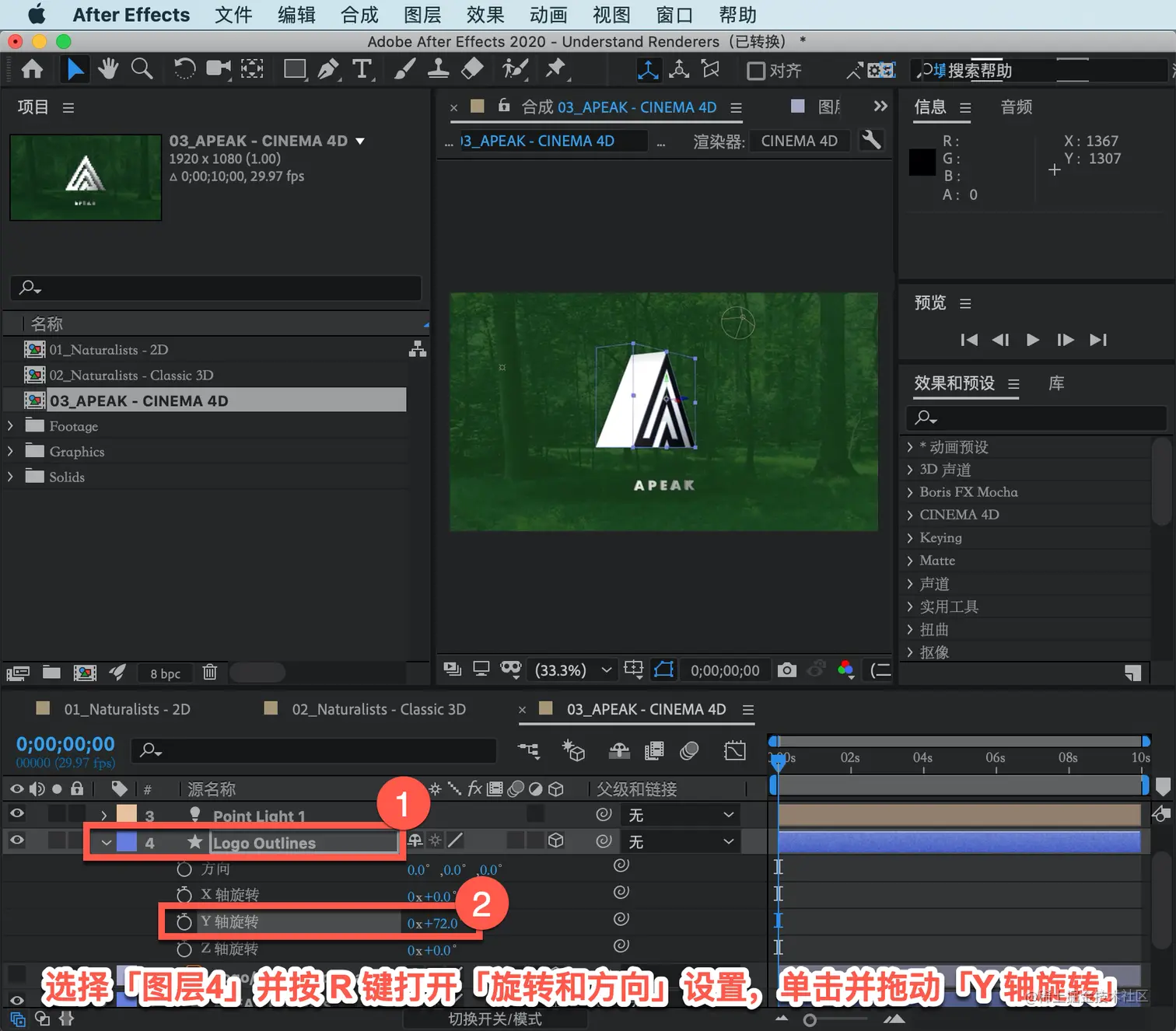This screenshot has width=1176, height=1031.
Task: Open the 文件 menu
Action: [x=233, y=15]
